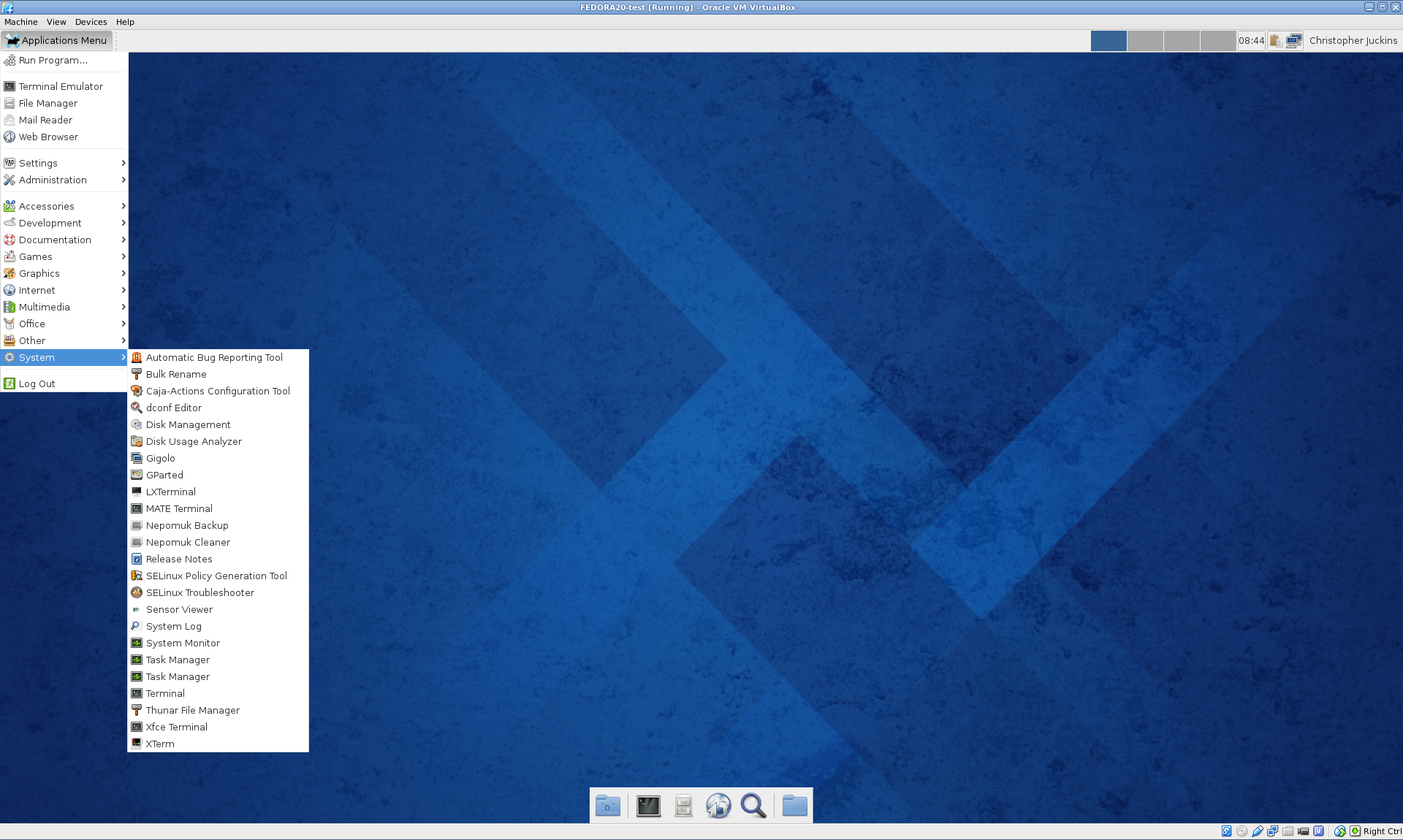Click the magnifier search icon in dock

click(x=753, y=806)
